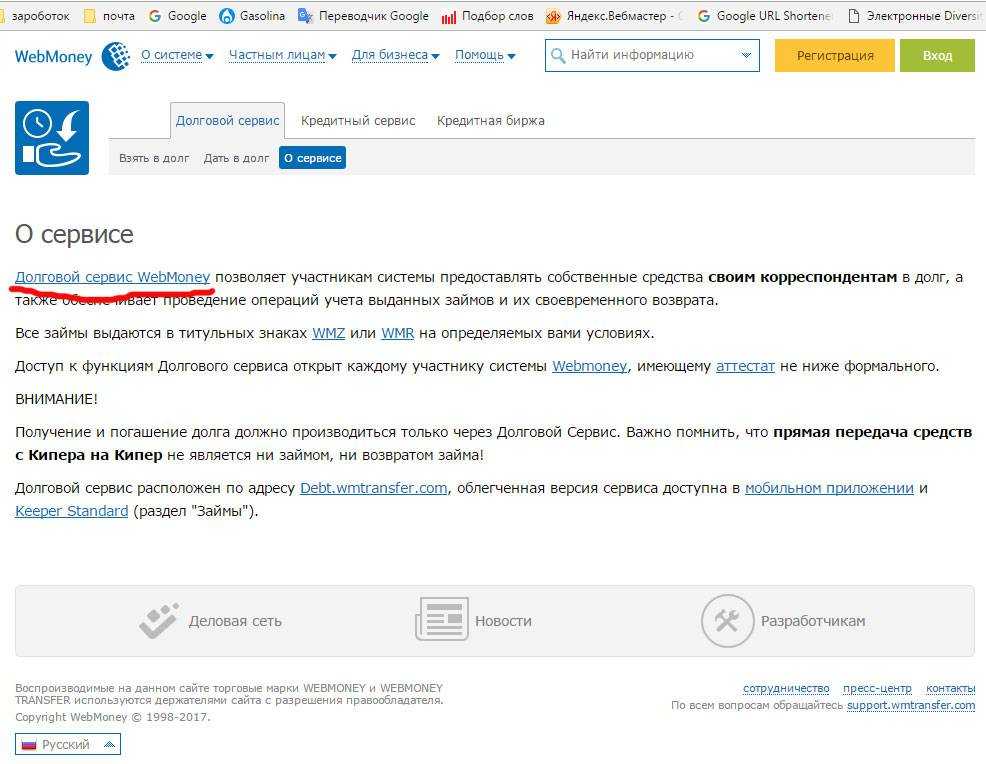Select the Взять в долг subtab

pos(154,158)
